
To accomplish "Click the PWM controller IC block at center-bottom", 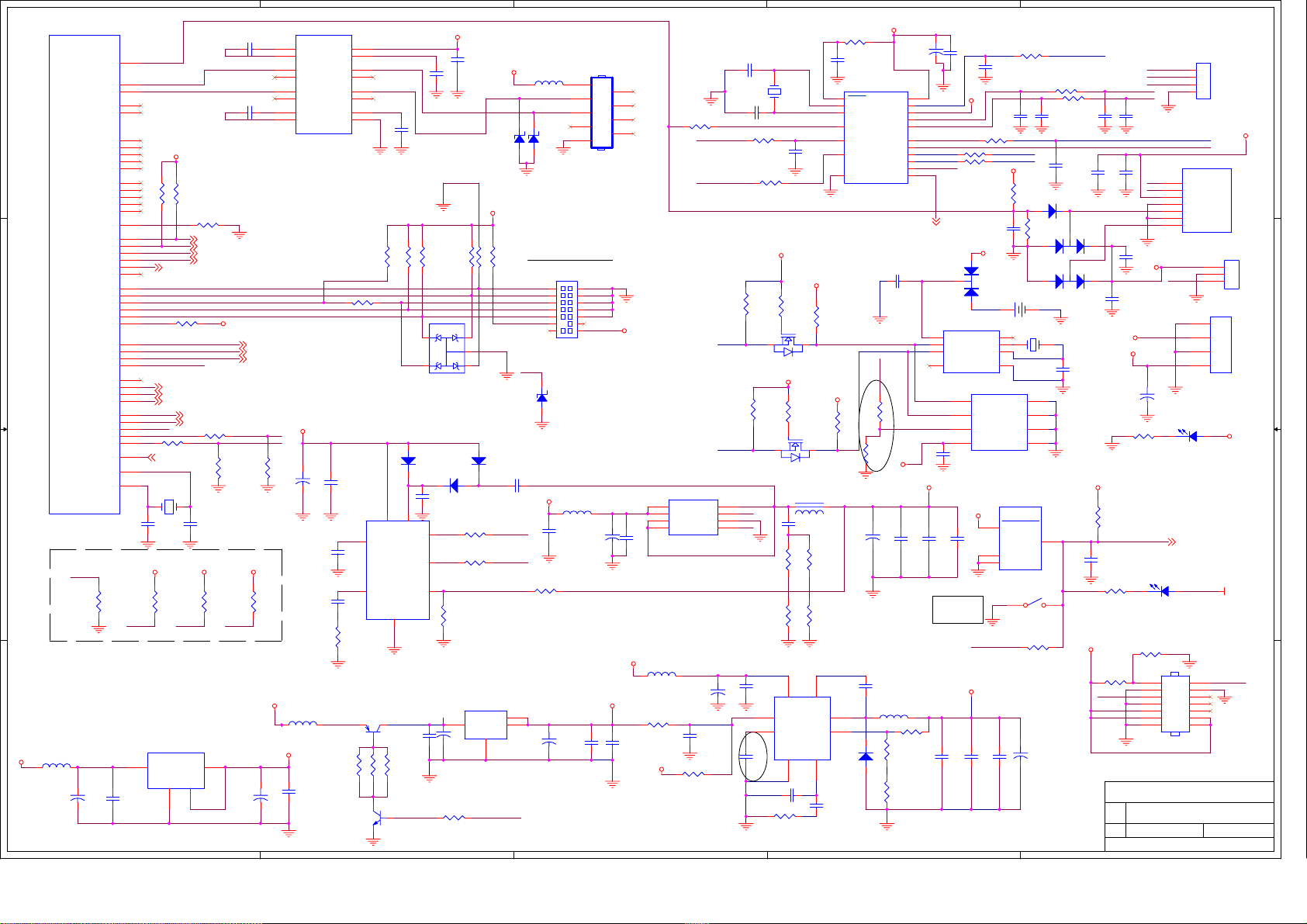I will click(x=398, y=570).
